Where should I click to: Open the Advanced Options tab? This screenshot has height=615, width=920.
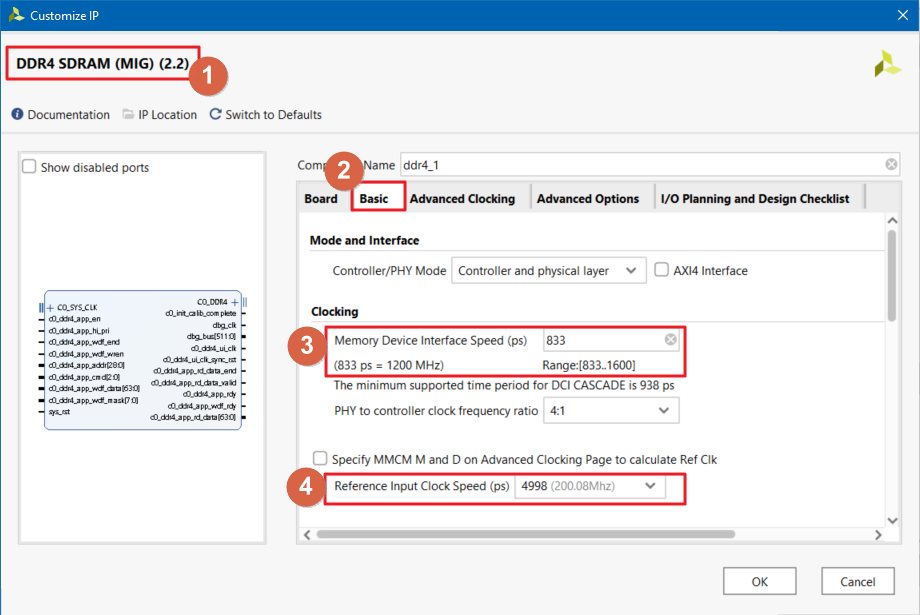click(588, 198)
